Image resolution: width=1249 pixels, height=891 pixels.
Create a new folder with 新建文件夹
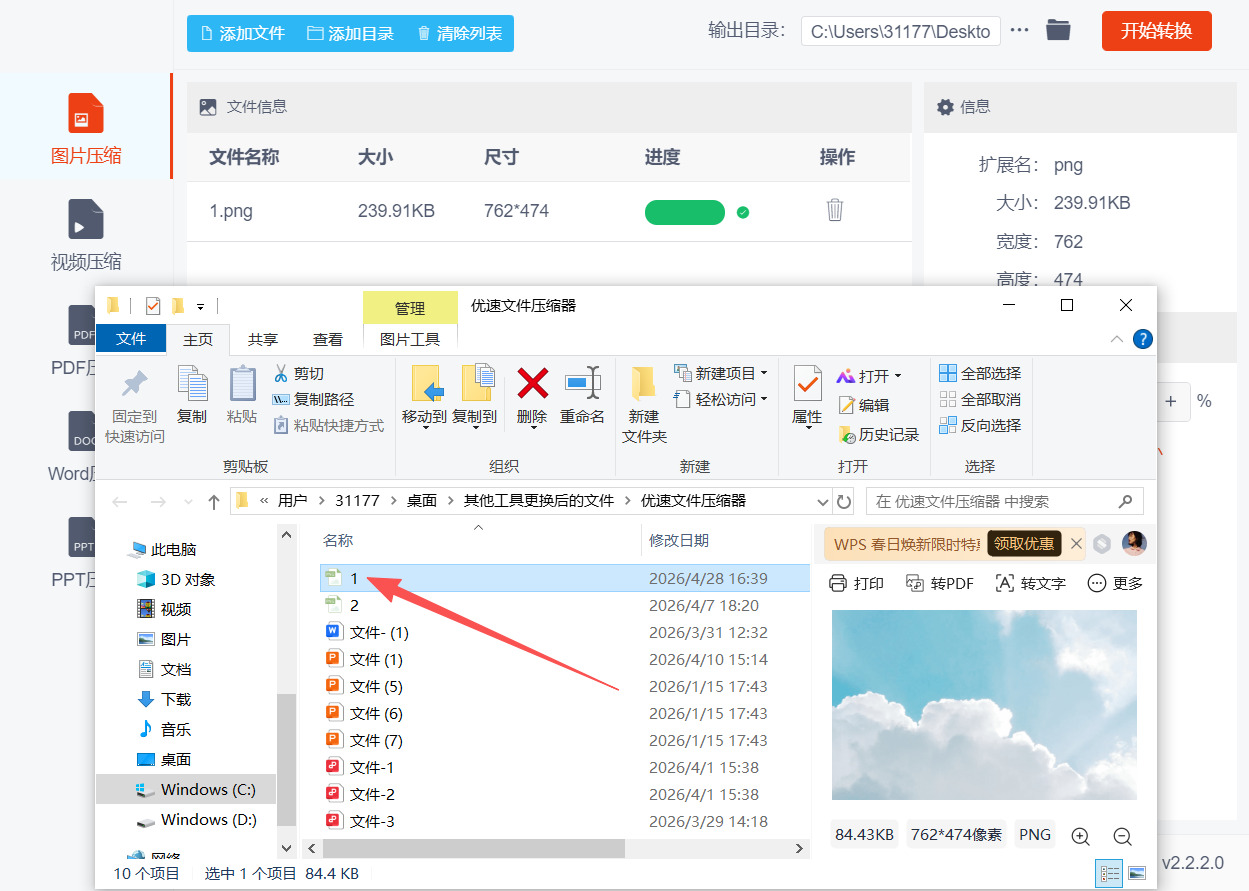(644, 405)
